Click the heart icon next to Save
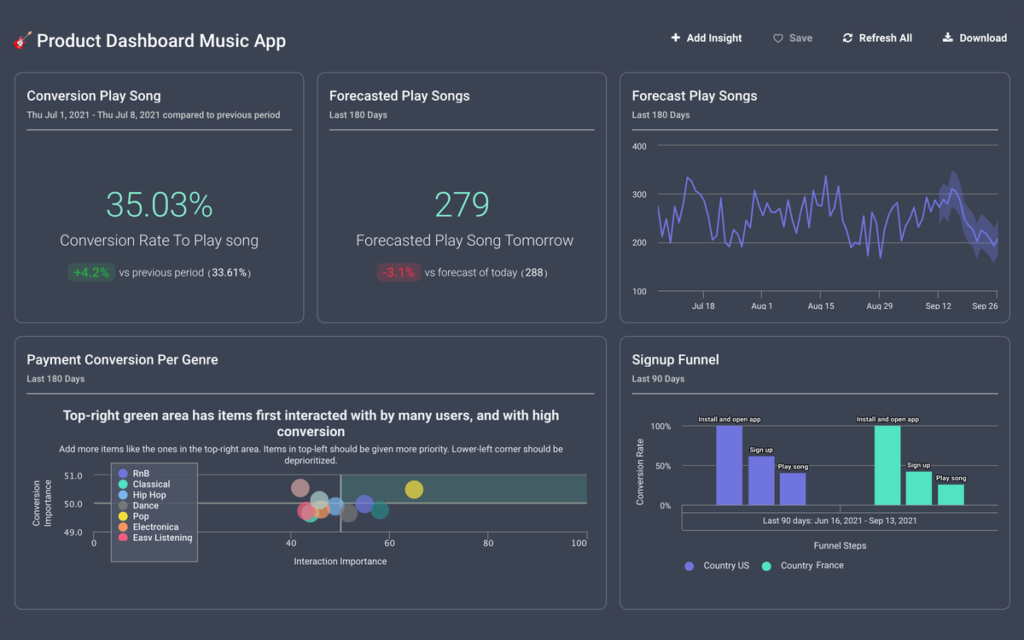 pyautogui.click(x=778, y=39)
